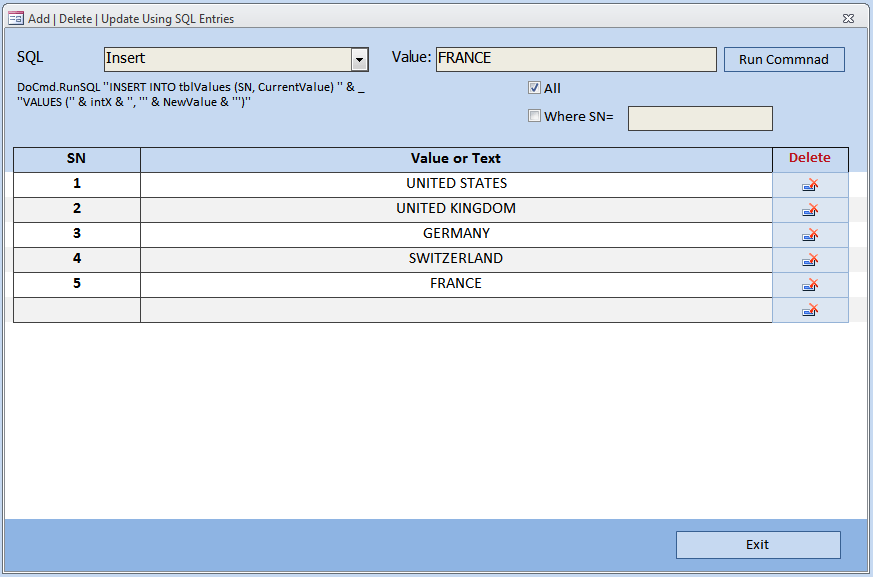Click the Value field containing FRANCE
Image resolution: width=873 pixels, height=577 pixels.
pyautogui.click(x=576, y=59)
